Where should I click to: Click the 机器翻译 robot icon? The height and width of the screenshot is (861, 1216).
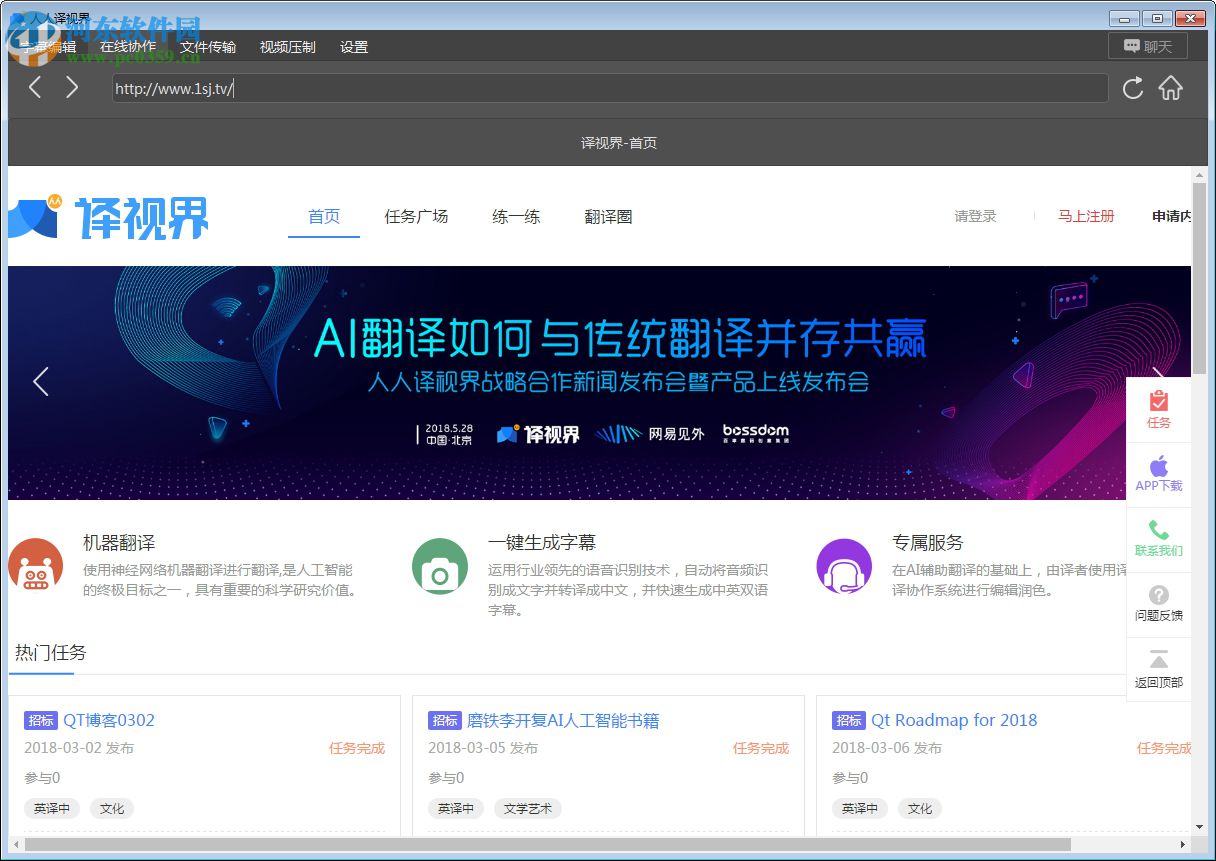tap(36, 566)
